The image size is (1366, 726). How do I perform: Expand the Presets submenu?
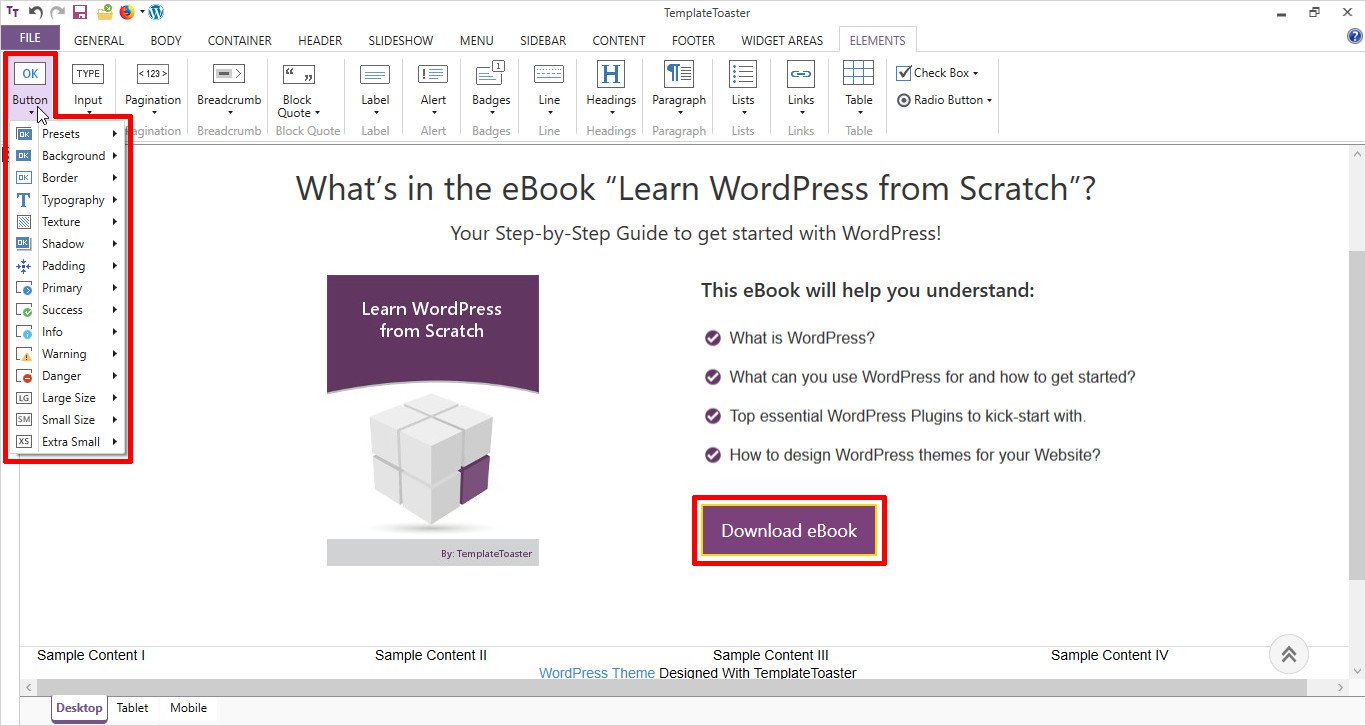coord(67,134)
